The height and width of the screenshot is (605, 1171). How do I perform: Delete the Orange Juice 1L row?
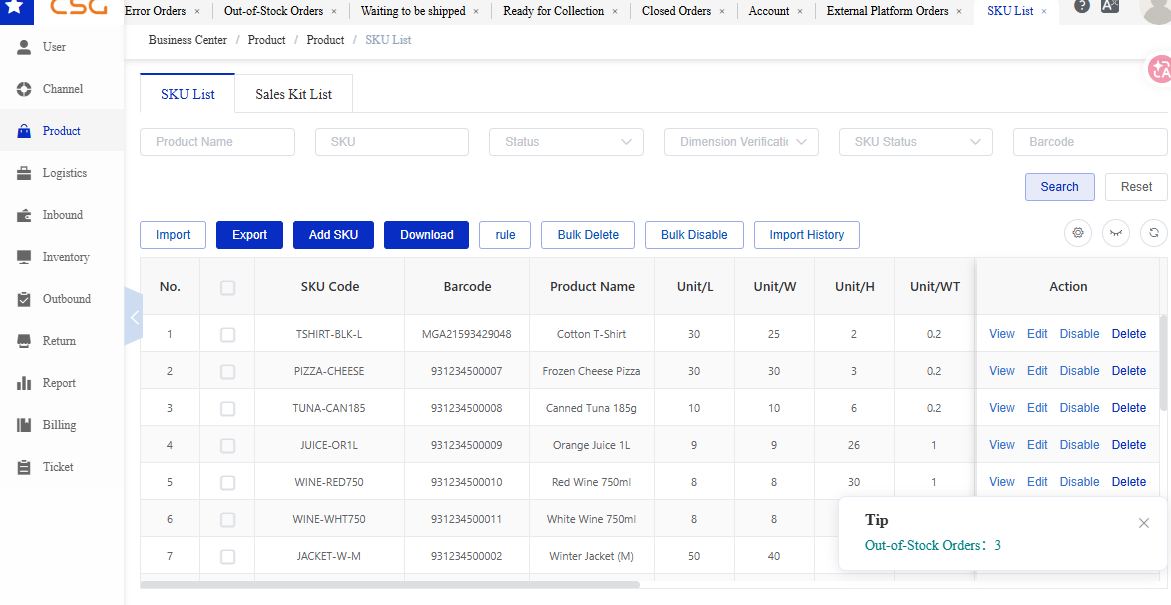click(1128, 445)
